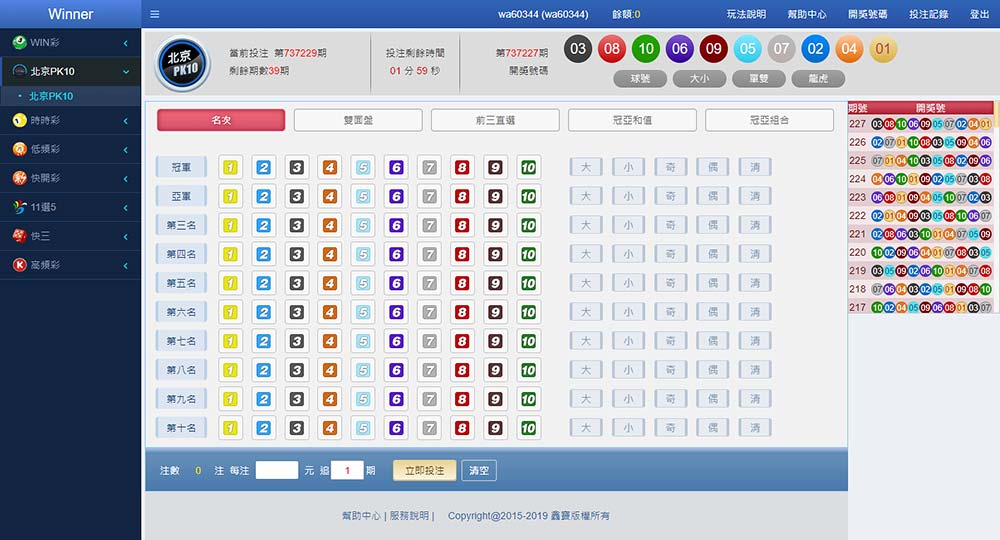Click the green 10 winning number ball

point(646,48)
